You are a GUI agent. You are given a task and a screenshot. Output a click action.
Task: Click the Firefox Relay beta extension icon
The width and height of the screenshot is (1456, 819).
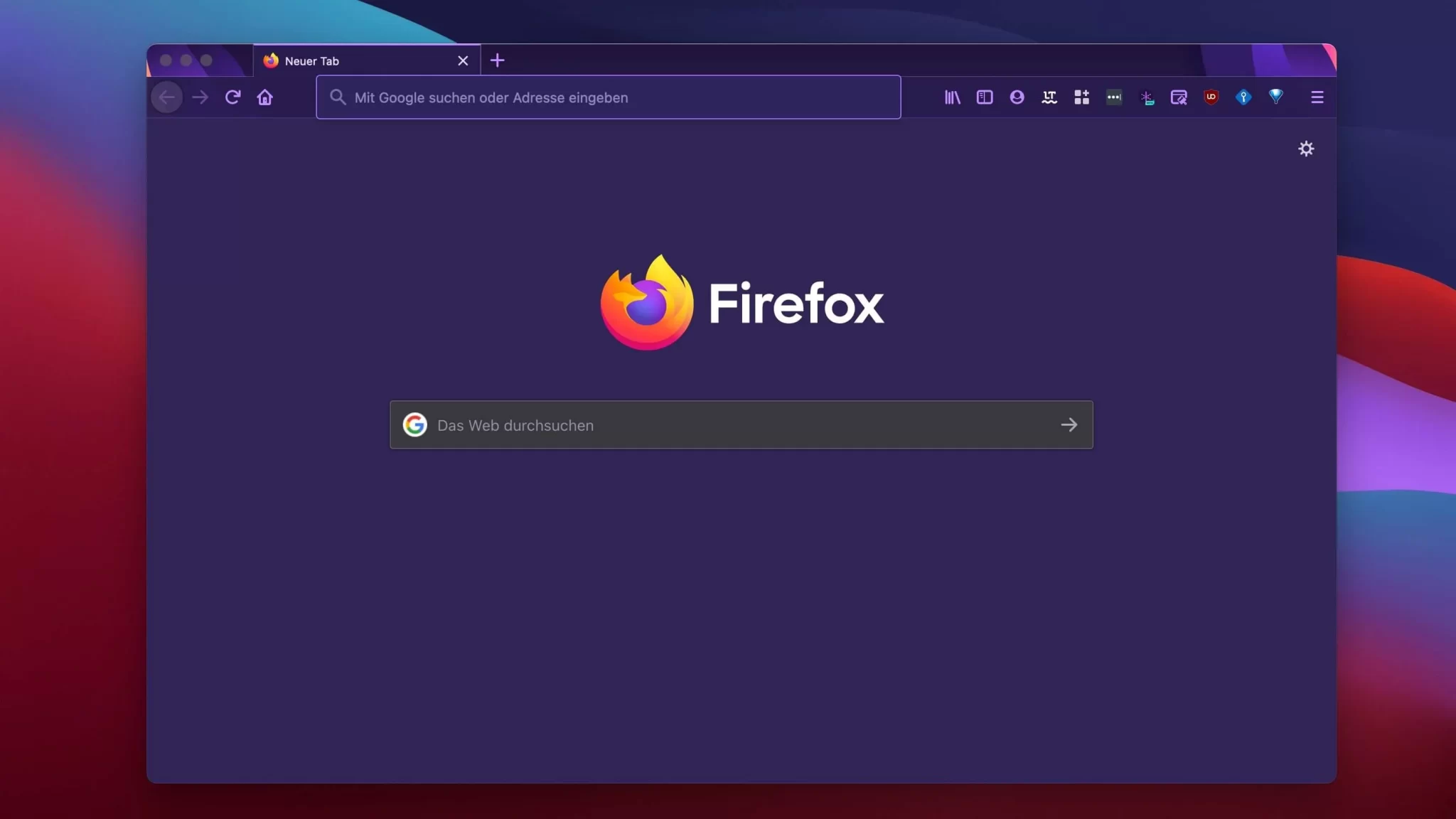(1147, 98)
